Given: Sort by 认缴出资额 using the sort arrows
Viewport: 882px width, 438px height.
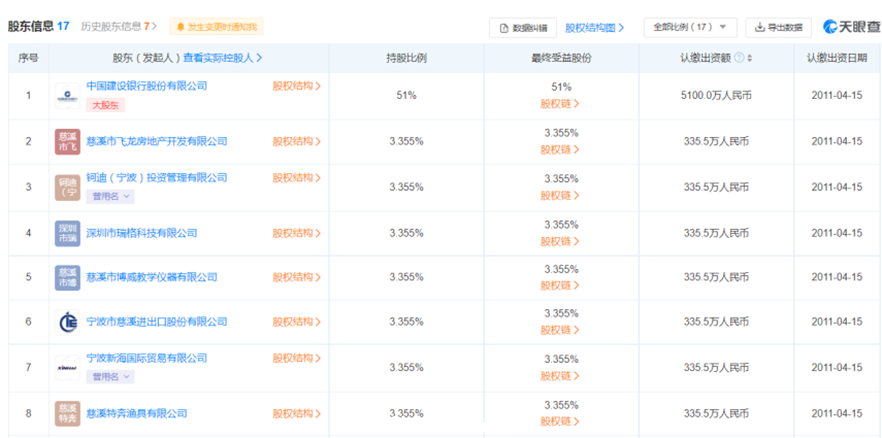Looking at the screenshot, I should 749,58.
